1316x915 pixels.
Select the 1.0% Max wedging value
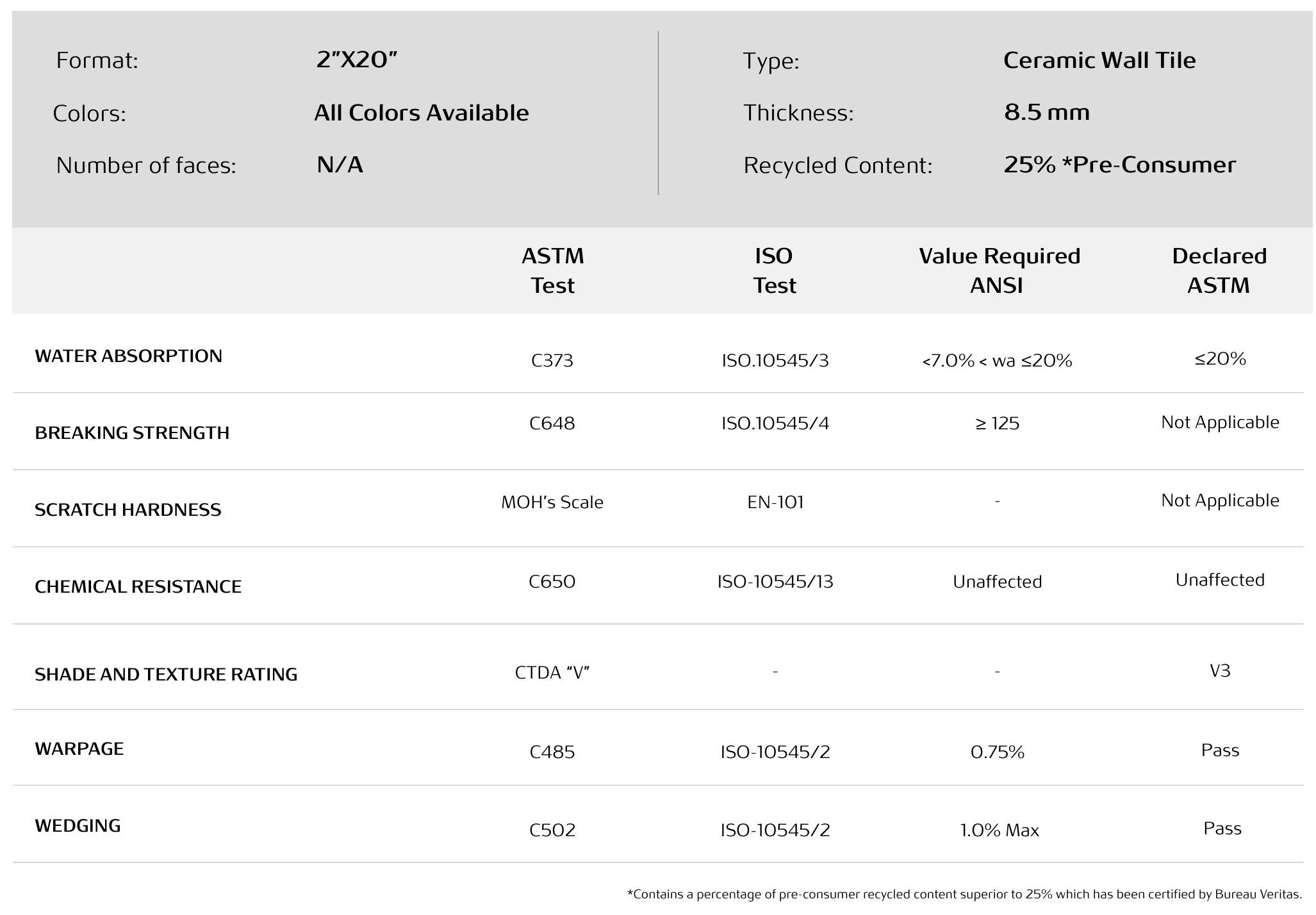(999, 830)
